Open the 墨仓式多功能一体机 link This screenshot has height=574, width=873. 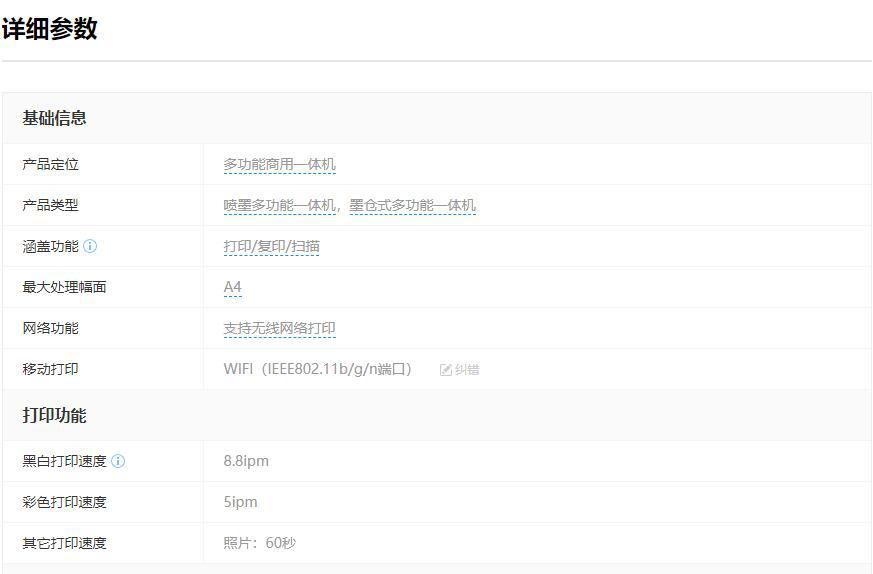click(x=413, y=205)
